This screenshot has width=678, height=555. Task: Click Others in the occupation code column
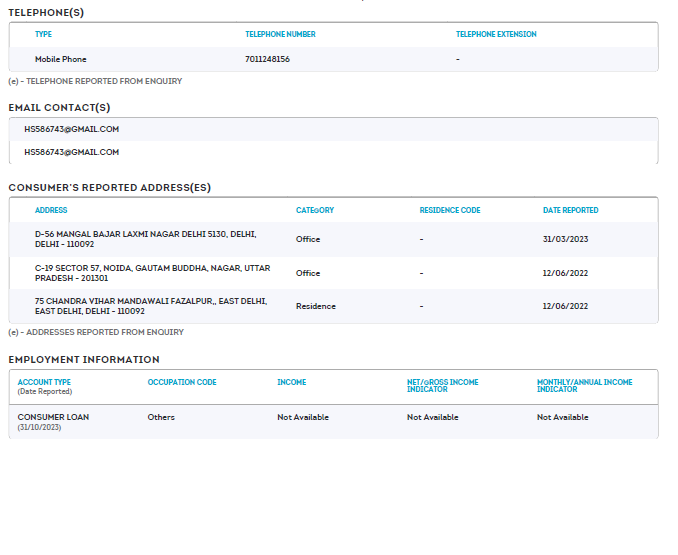coord(161,417)
